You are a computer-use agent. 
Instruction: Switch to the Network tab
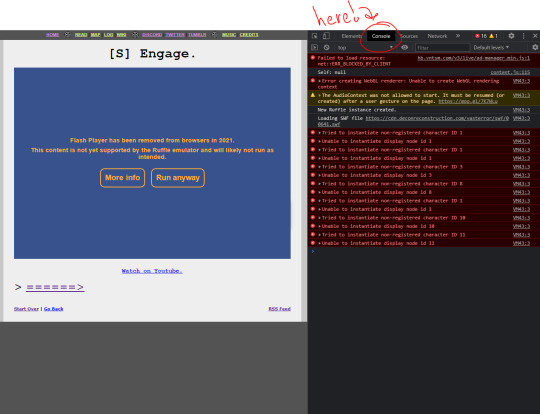[437, 36]
